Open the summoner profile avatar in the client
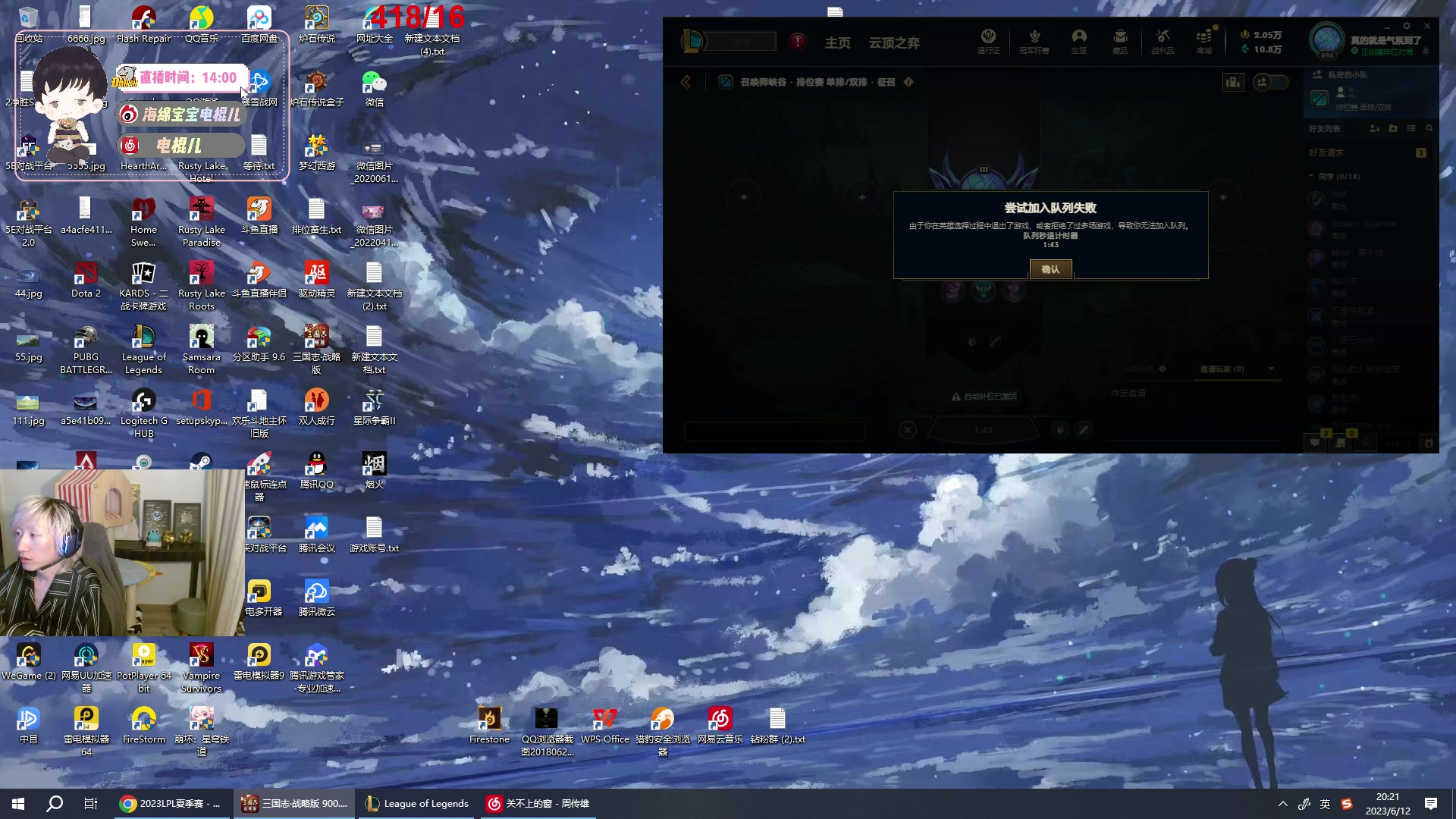Viewport: 1456px width, 819px height. pyautogui.click(x=1327, y=41)
